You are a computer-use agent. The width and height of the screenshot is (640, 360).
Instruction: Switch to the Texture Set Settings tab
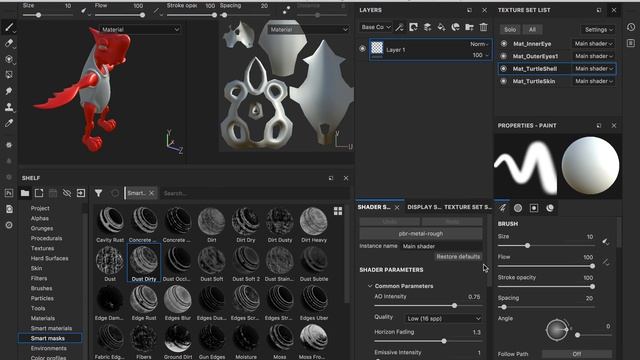(x=468, y=207)
